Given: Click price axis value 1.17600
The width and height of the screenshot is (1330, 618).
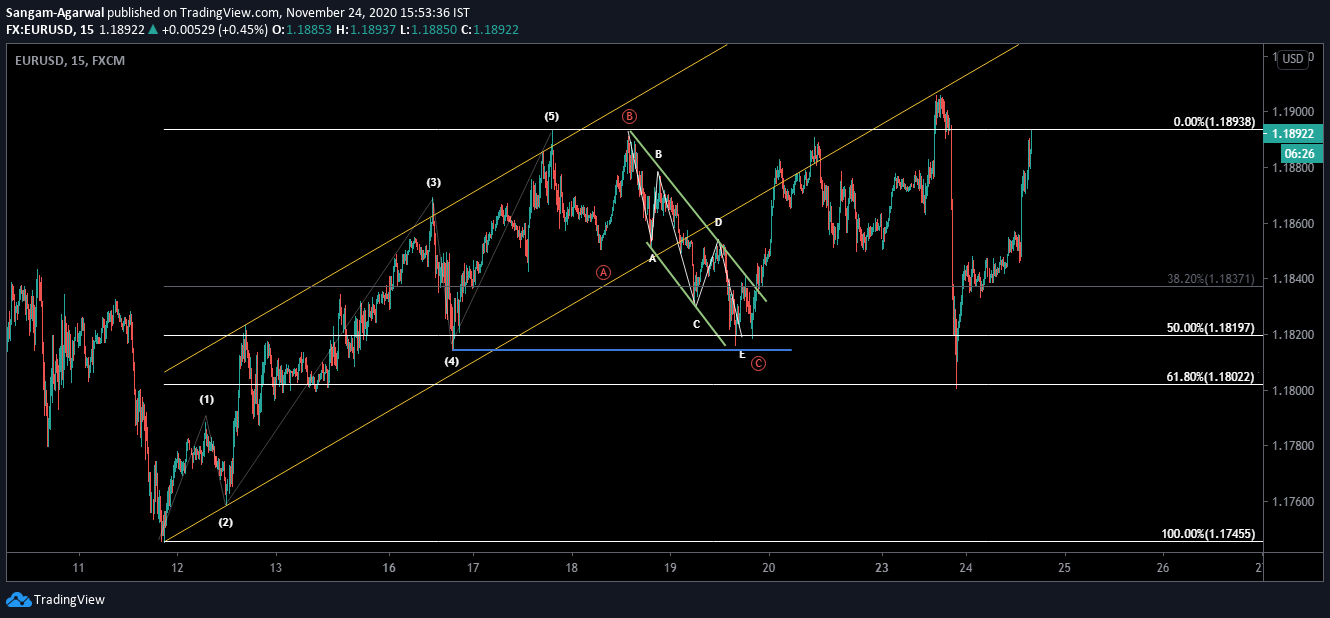Looking at the screenshot, I should click(1292, 501).
